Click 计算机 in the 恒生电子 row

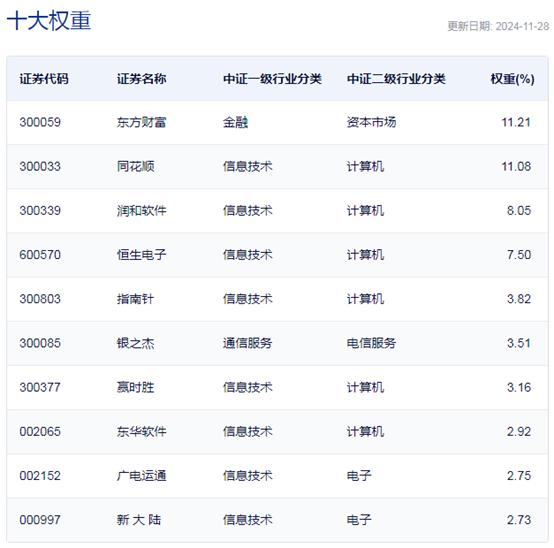[365, 255]
